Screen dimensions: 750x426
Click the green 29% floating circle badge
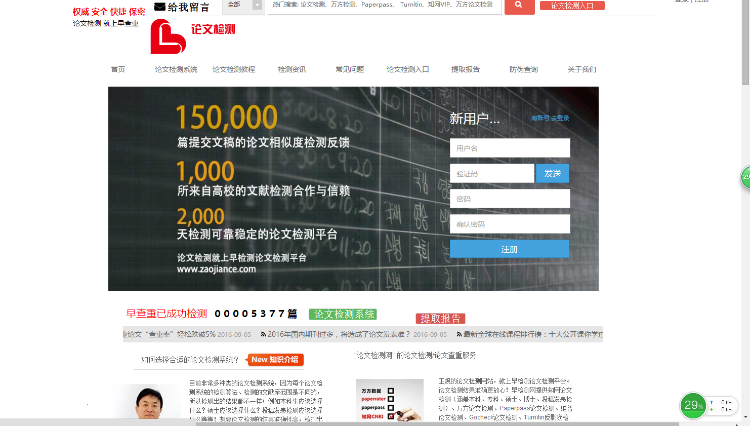(693, 405)
